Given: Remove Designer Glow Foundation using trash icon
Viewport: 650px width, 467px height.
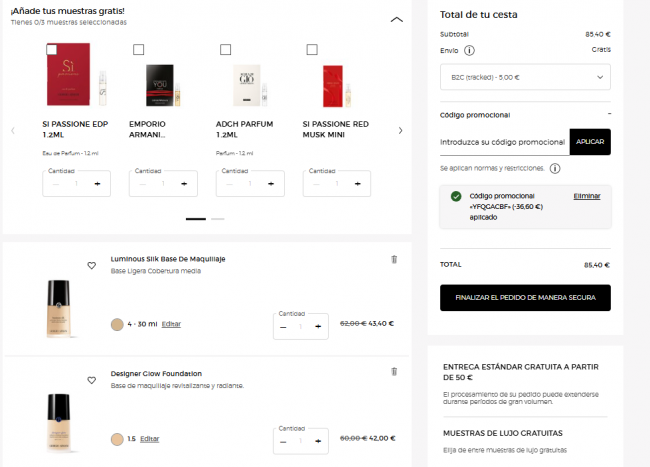Looking at the screenshot, I should tap(394, 372).
